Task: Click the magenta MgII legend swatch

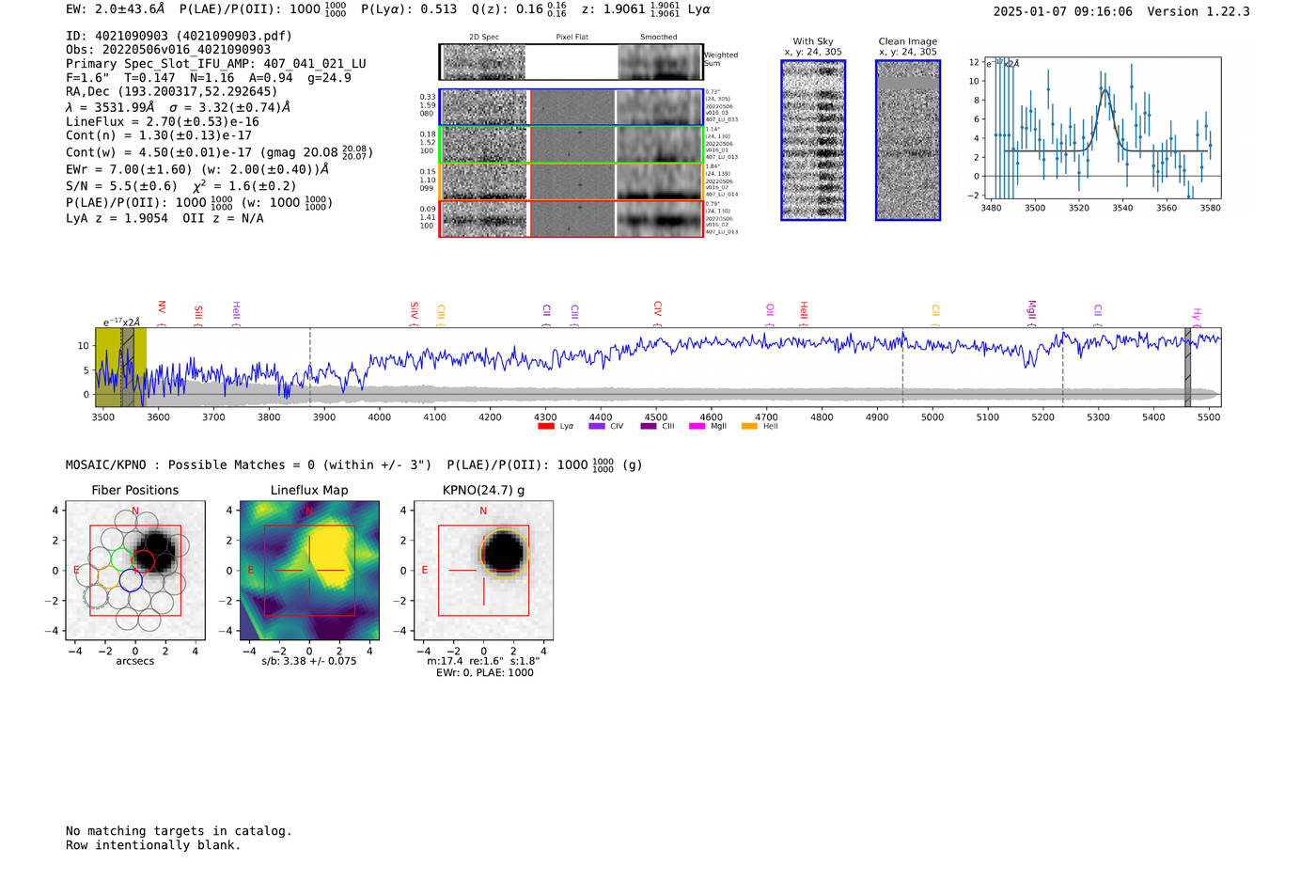Action: coord(697,426)
